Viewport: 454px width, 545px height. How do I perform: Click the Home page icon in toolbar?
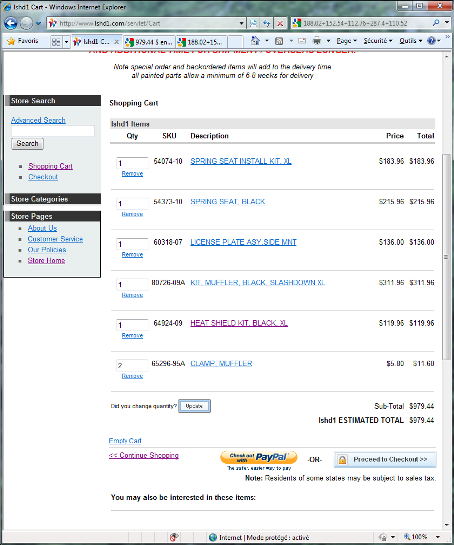[256, 41]
